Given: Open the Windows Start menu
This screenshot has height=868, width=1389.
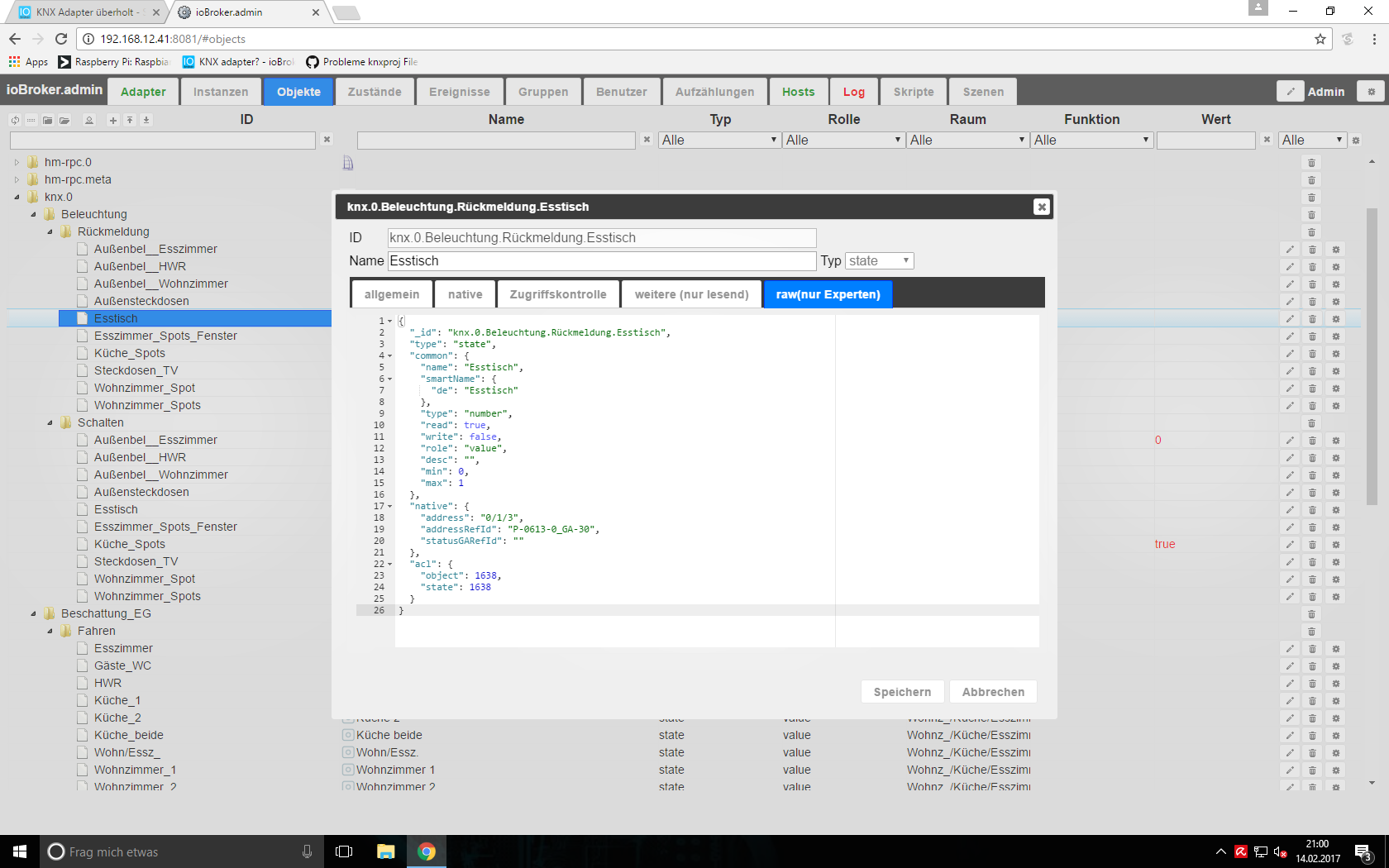Looking at the screenshot, I should click(x=20, y=851).
